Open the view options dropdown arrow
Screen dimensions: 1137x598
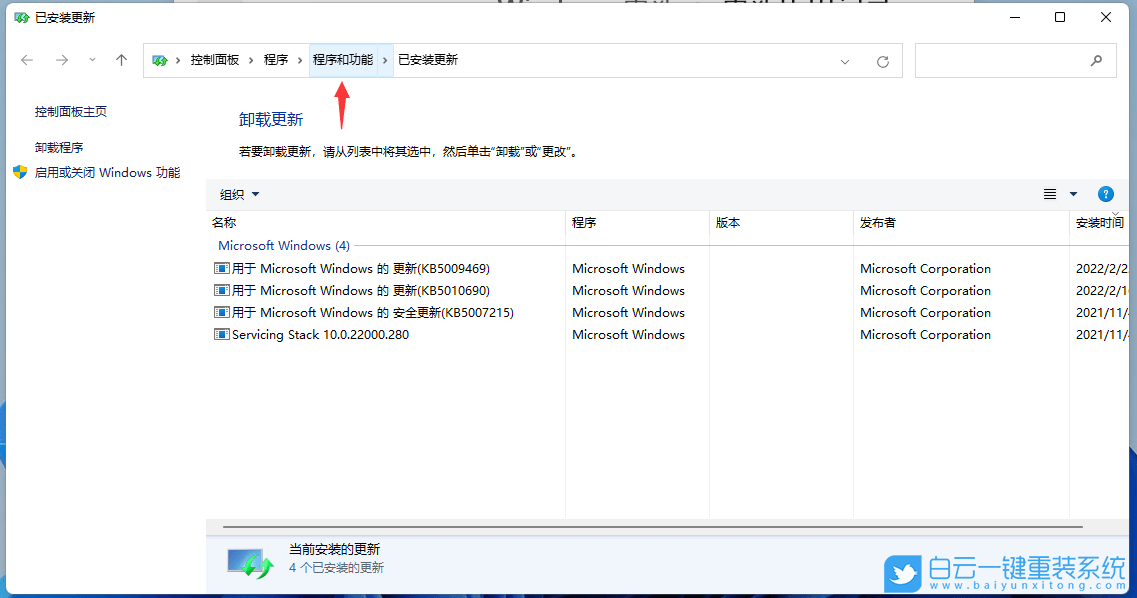click(1073, 193)
